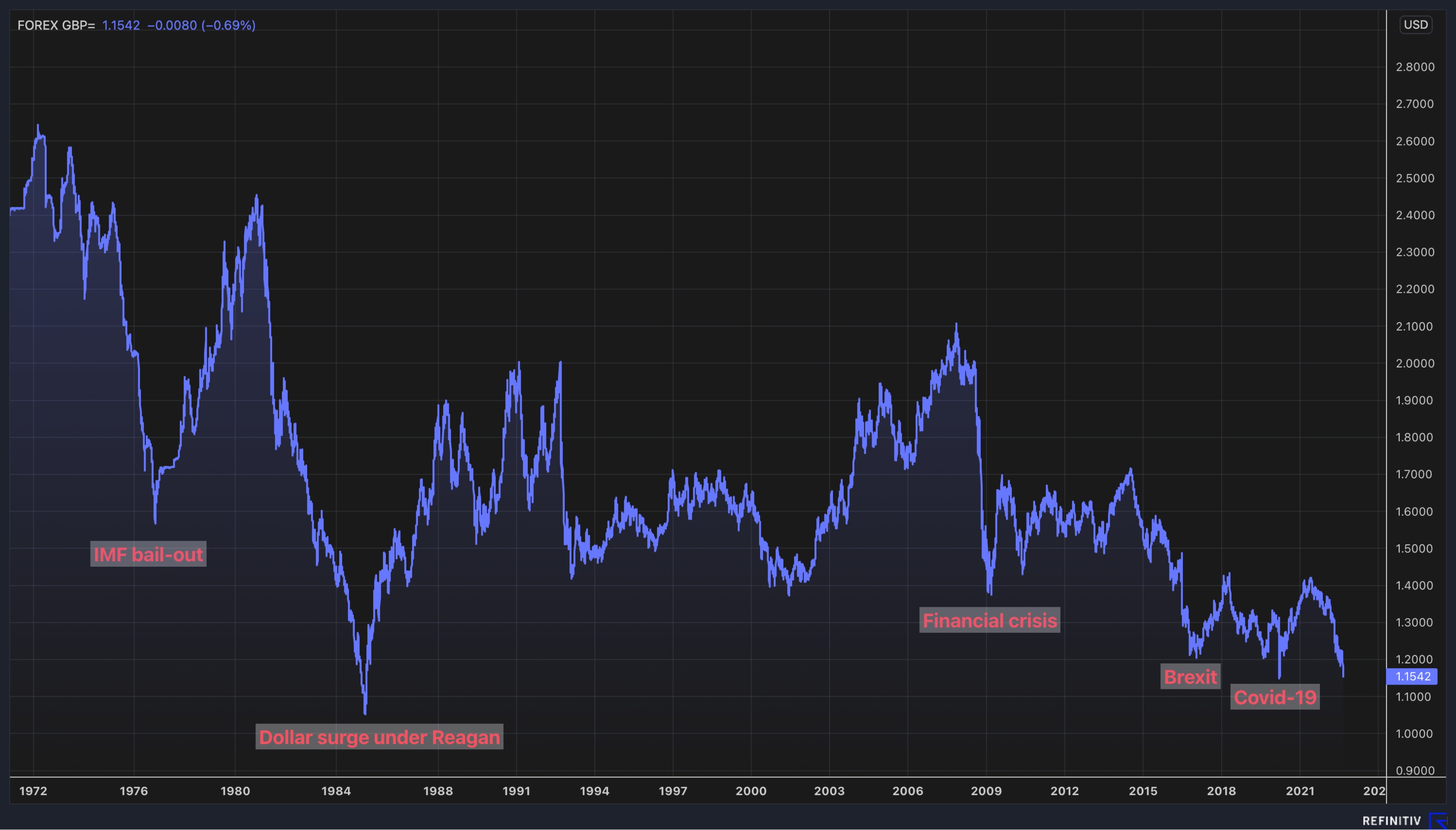Viewport: 1456px width, 830px height.
Task: Click the 1997 year label on the time axis
Action: [x=673, y=791]
